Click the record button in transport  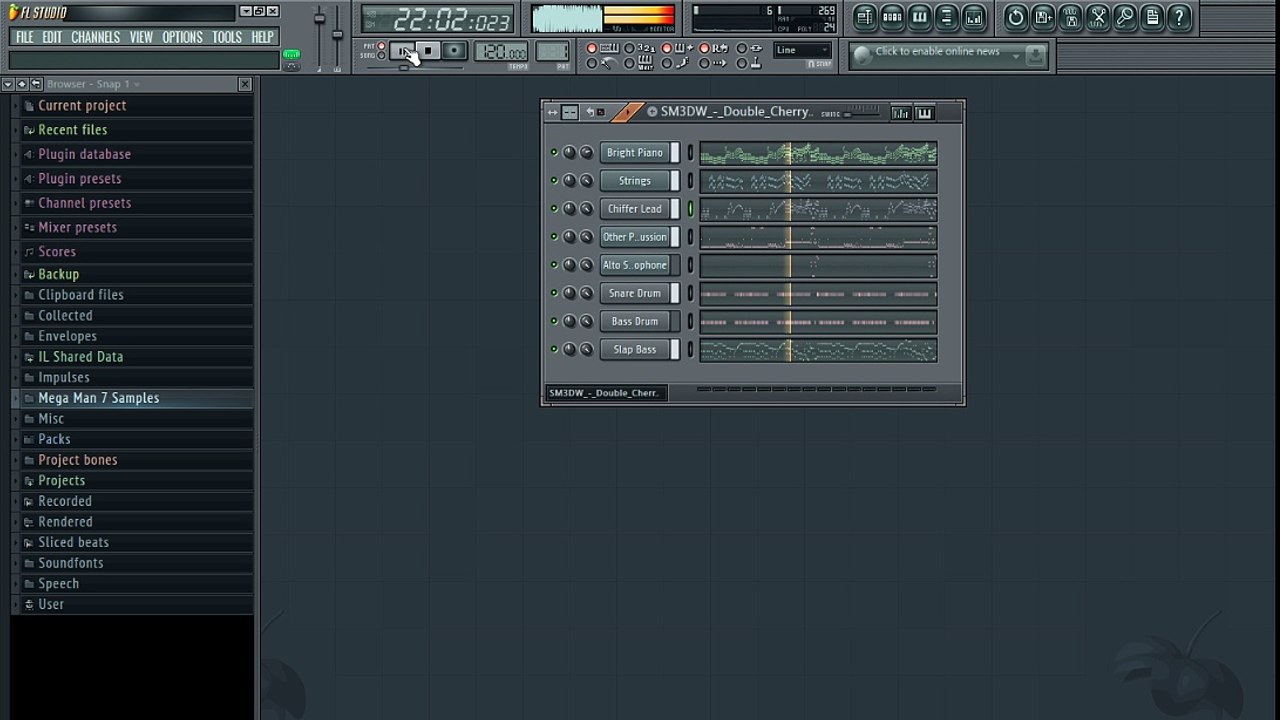coord(453,51)
